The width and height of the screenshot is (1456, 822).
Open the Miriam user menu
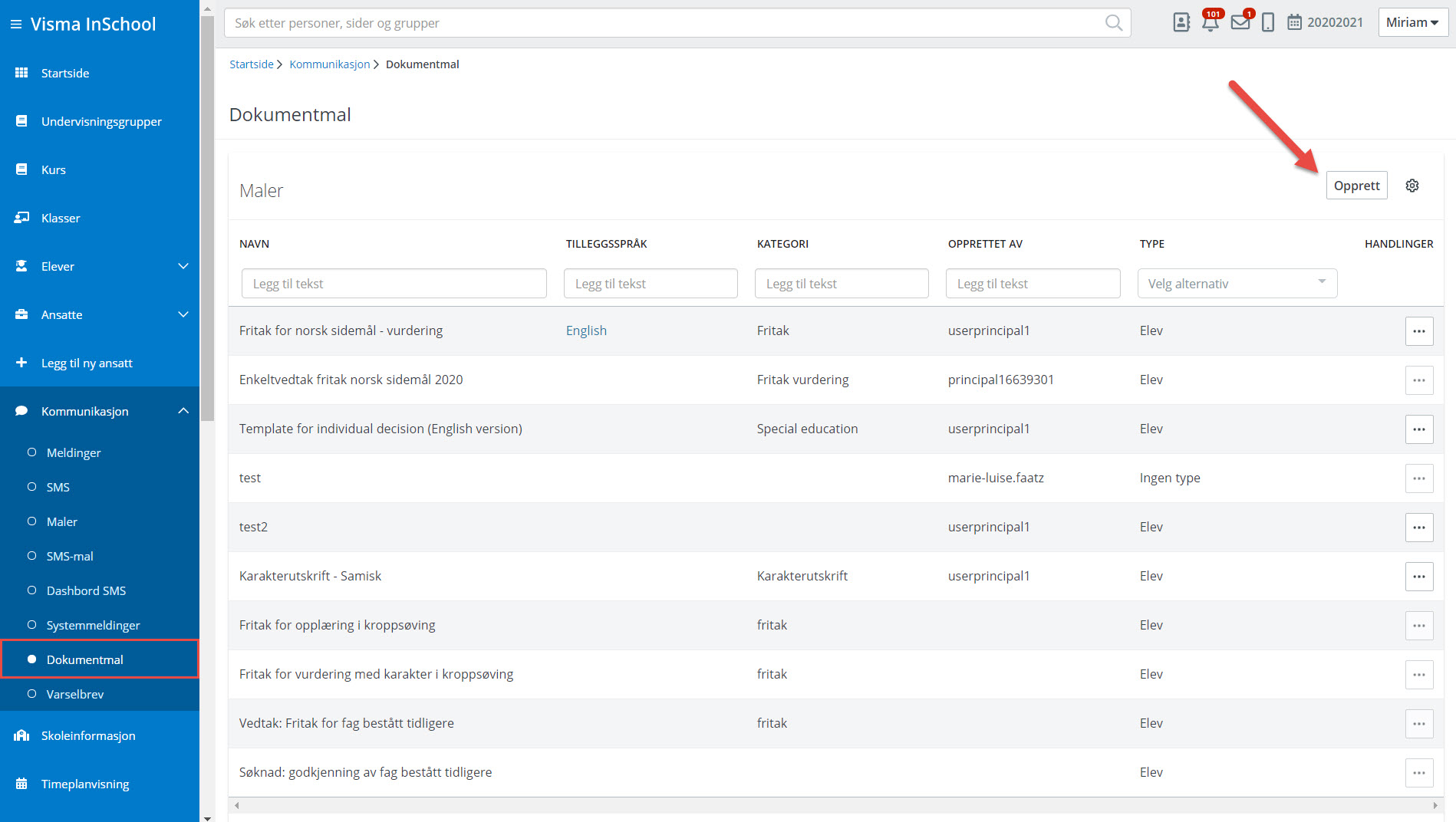tap(1412, 22)
